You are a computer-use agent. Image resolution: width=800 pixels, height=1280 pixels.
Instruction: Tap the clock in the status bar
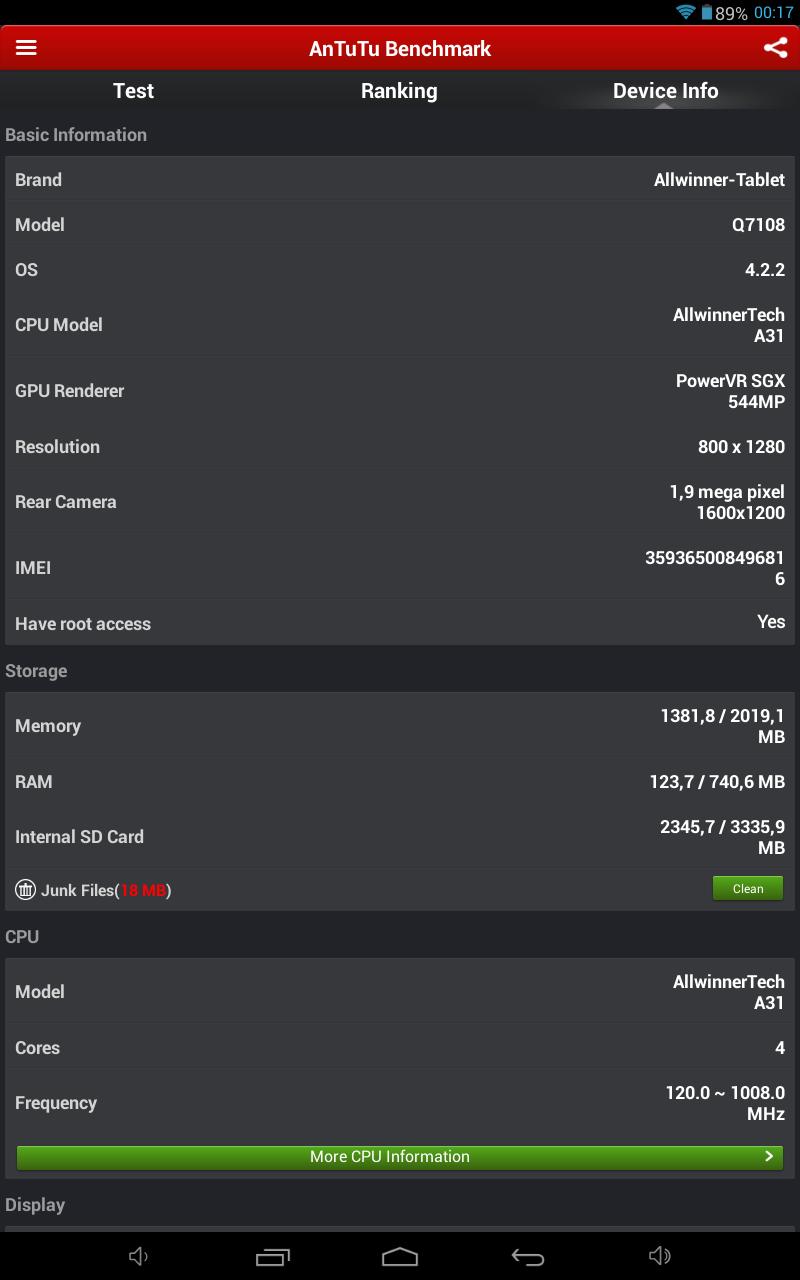point(774,13)
